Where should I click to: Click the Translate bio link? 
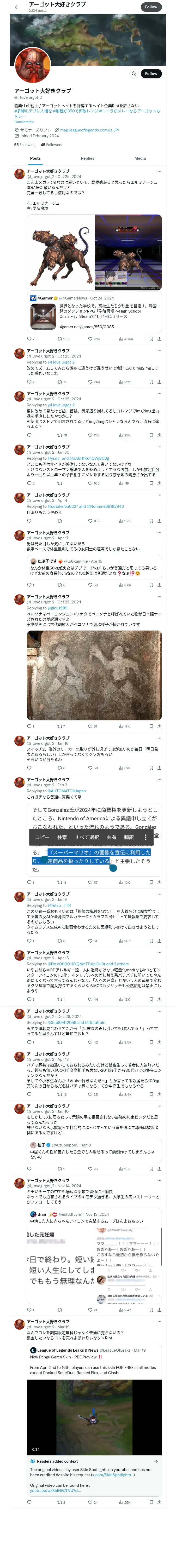click(24, 122)
